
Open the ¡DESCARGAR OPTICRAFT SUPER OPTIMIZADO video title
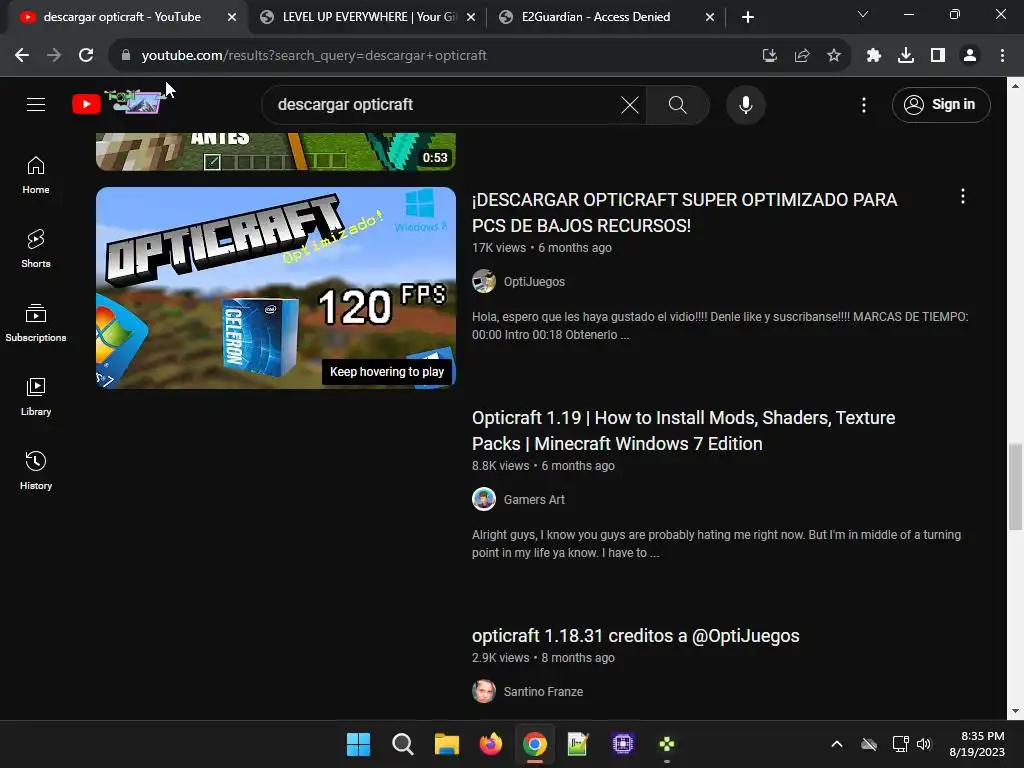pyautogui.click(x=684, y=212)
